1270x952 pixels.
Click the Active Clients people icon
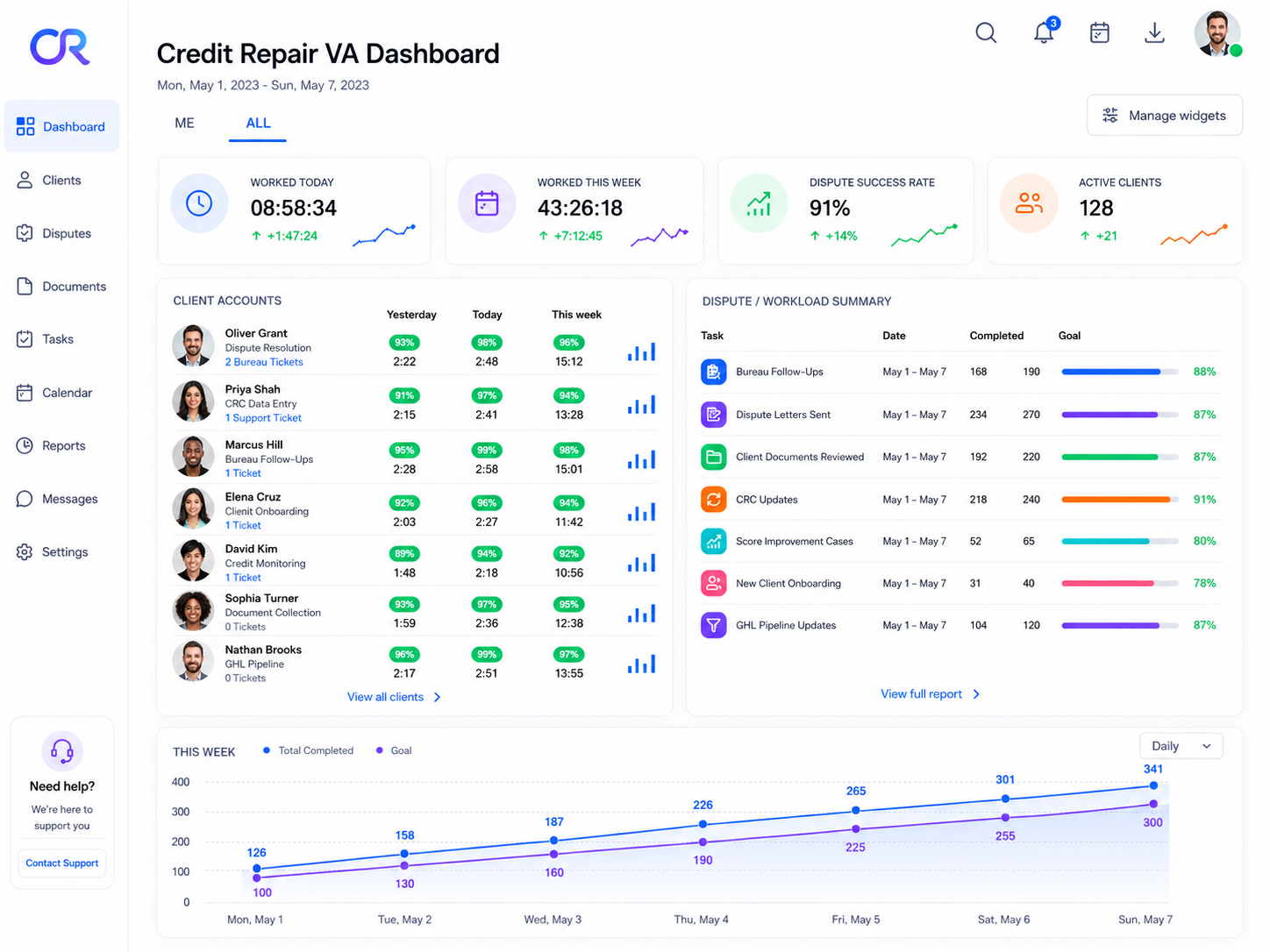point(1029,203)
